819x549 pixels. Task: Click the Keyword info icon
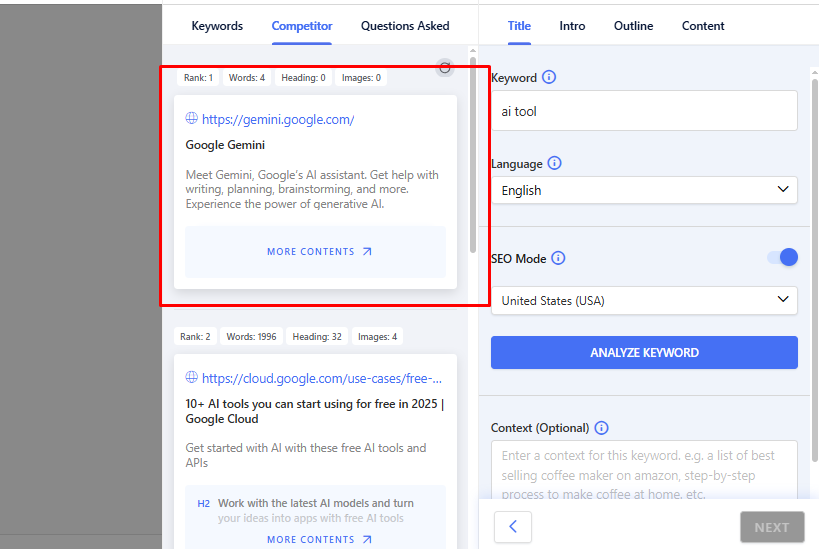(549, 78)
